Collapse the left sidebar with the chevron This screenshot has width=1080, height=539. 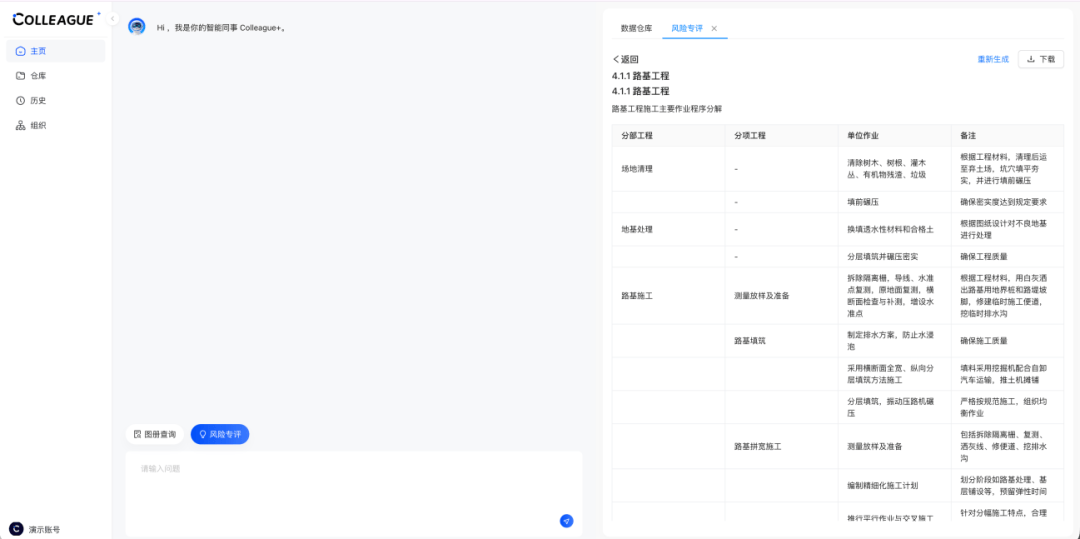tap(112, 19)
